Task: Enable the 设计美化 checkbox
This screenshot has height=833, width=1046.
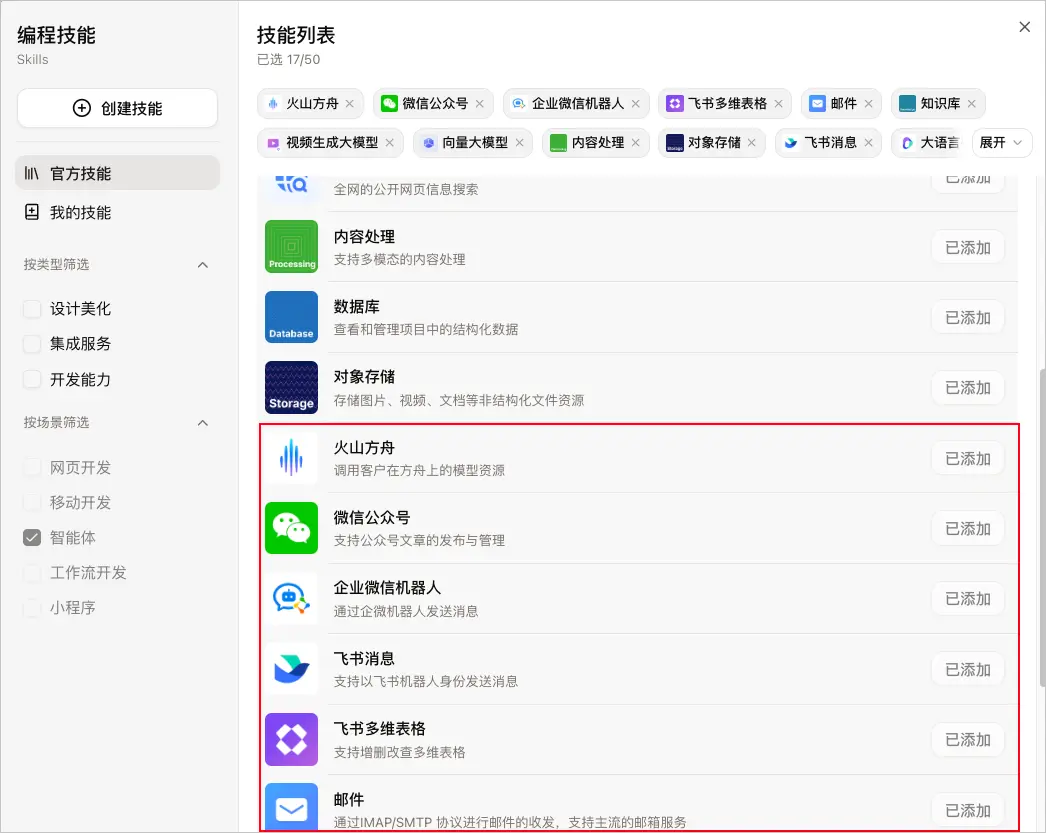Action: 32,309
